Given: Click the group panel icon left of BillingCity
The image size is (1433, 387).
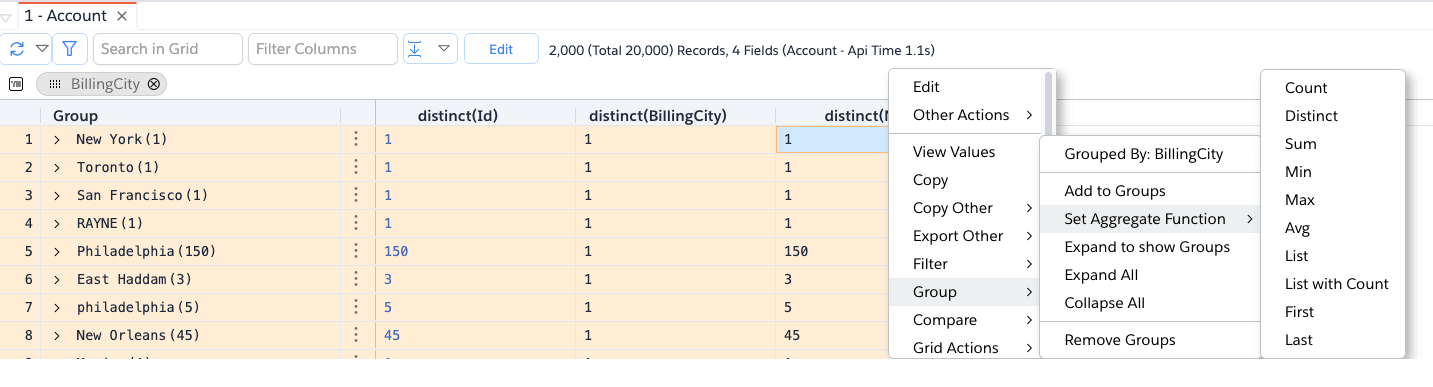Looking at the screenshot, I should point(16,84).
